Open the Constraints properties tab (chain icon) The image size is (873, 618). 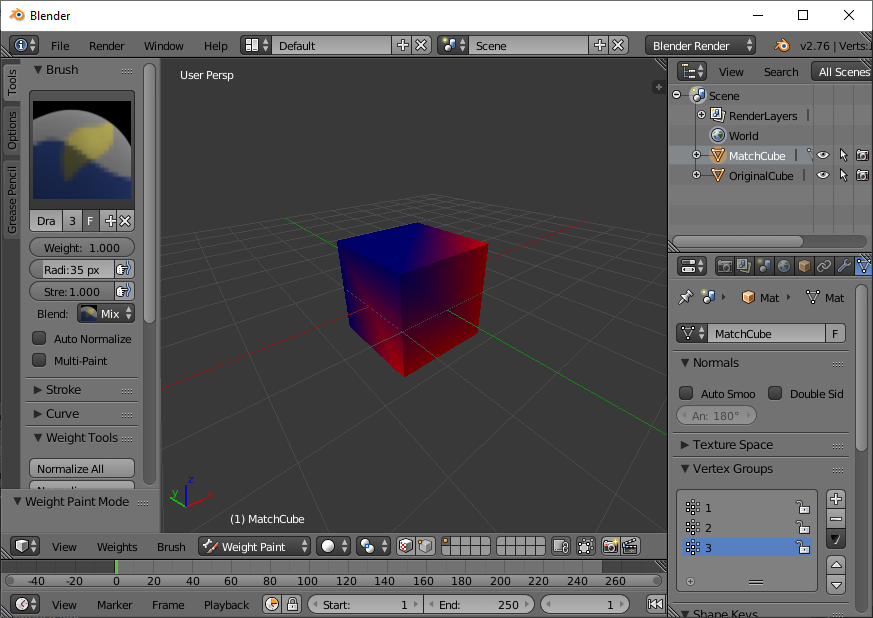pyautogui.click(x=824, y=266)
